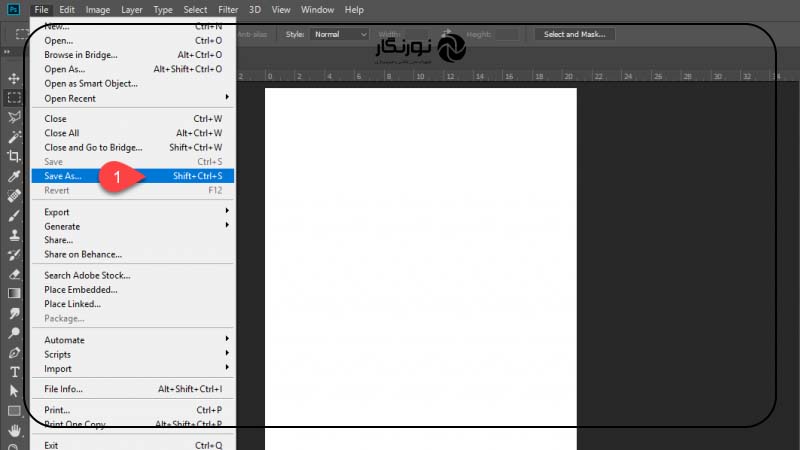This screenshot has height=450, width=800.
Task: Choose Save As from File menu
Action: (x=133, y=176)
